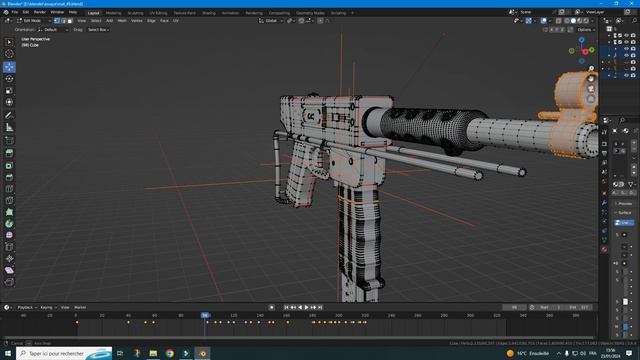Click the Windows search box

[64, 353]
